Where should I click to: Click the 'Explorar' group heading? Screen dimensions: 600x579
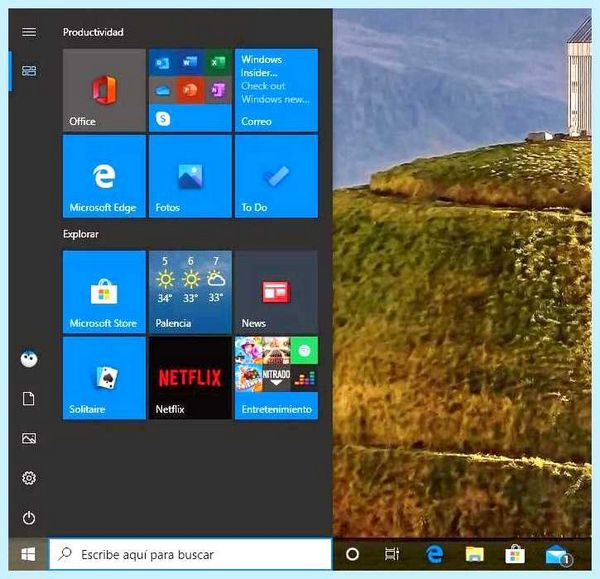click(x=81, y=234)
